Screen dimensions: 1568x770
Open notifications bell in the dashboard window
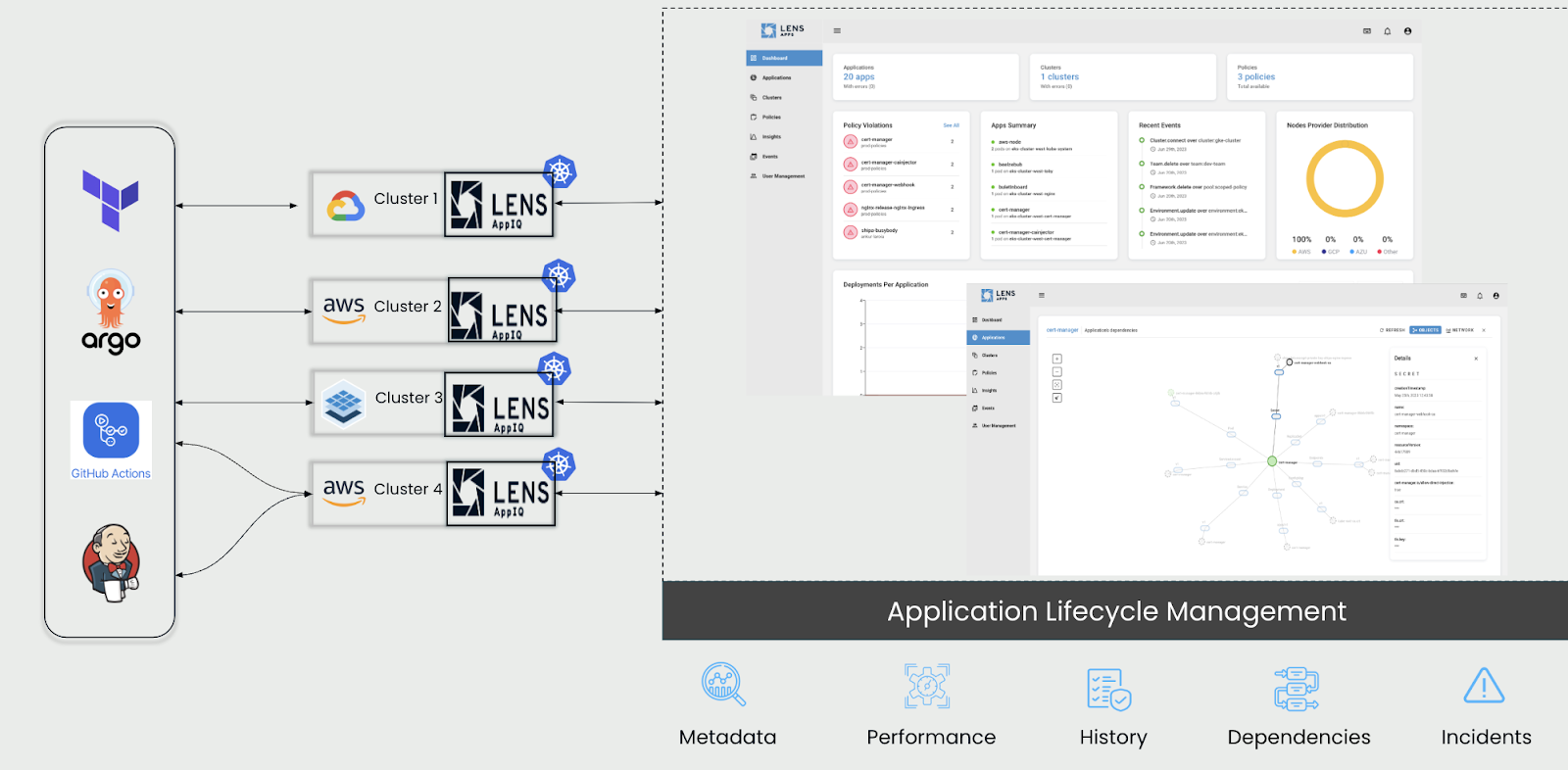[1388, 31]
